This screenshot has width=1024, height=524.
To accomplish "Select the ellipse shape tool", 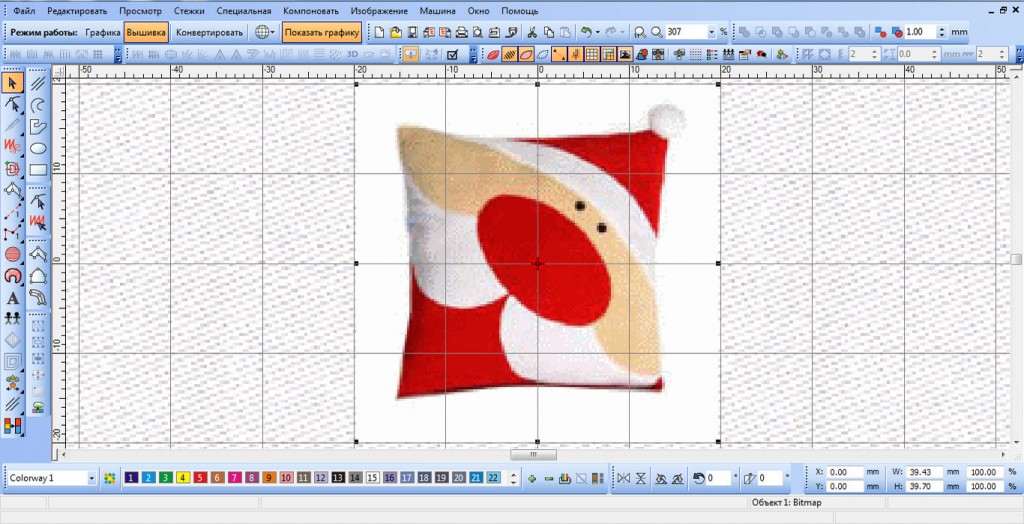I will click(38, 148).
